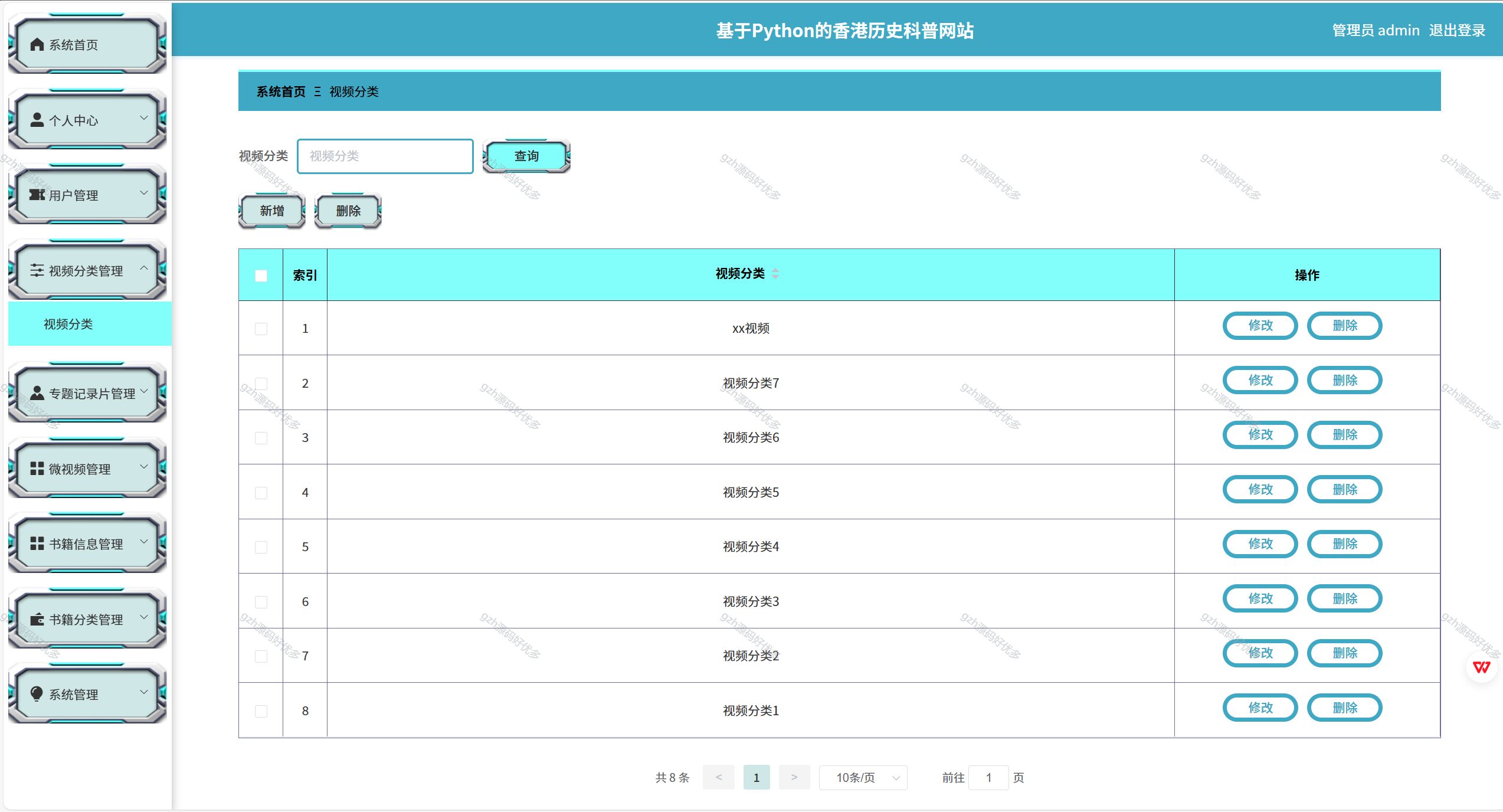Open 书籍信息管理 menu label
The height and width of the screenshot is (812, 1503).
[86, 544]
